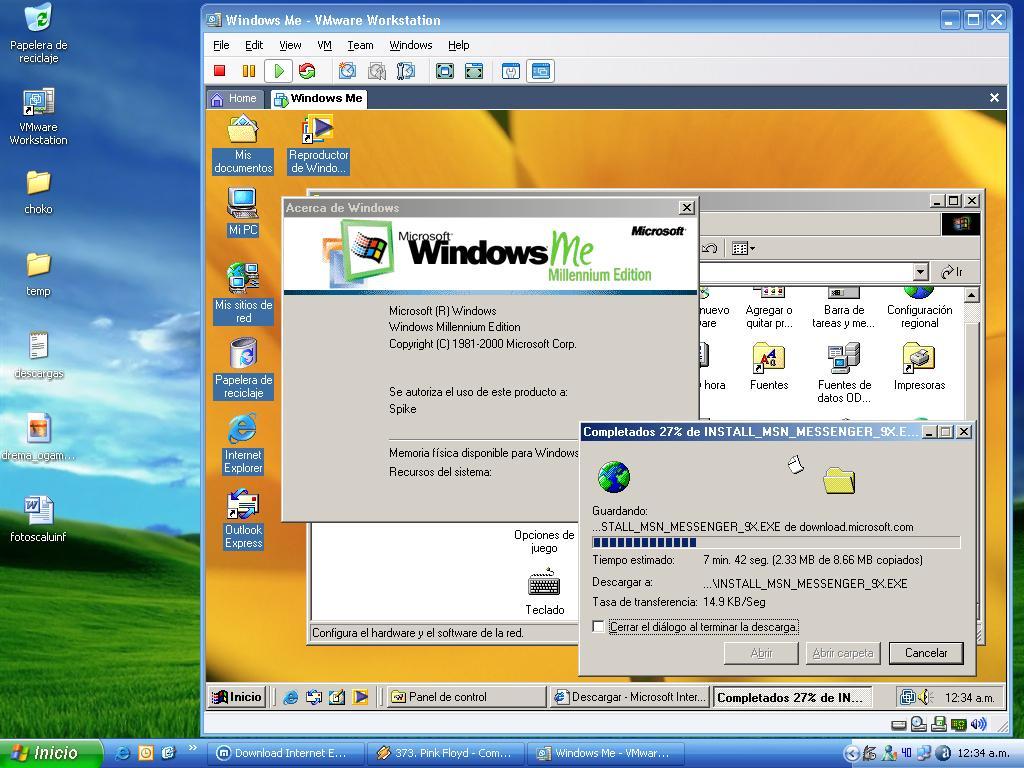
Task: Open the Team menu
Action: 360,45
